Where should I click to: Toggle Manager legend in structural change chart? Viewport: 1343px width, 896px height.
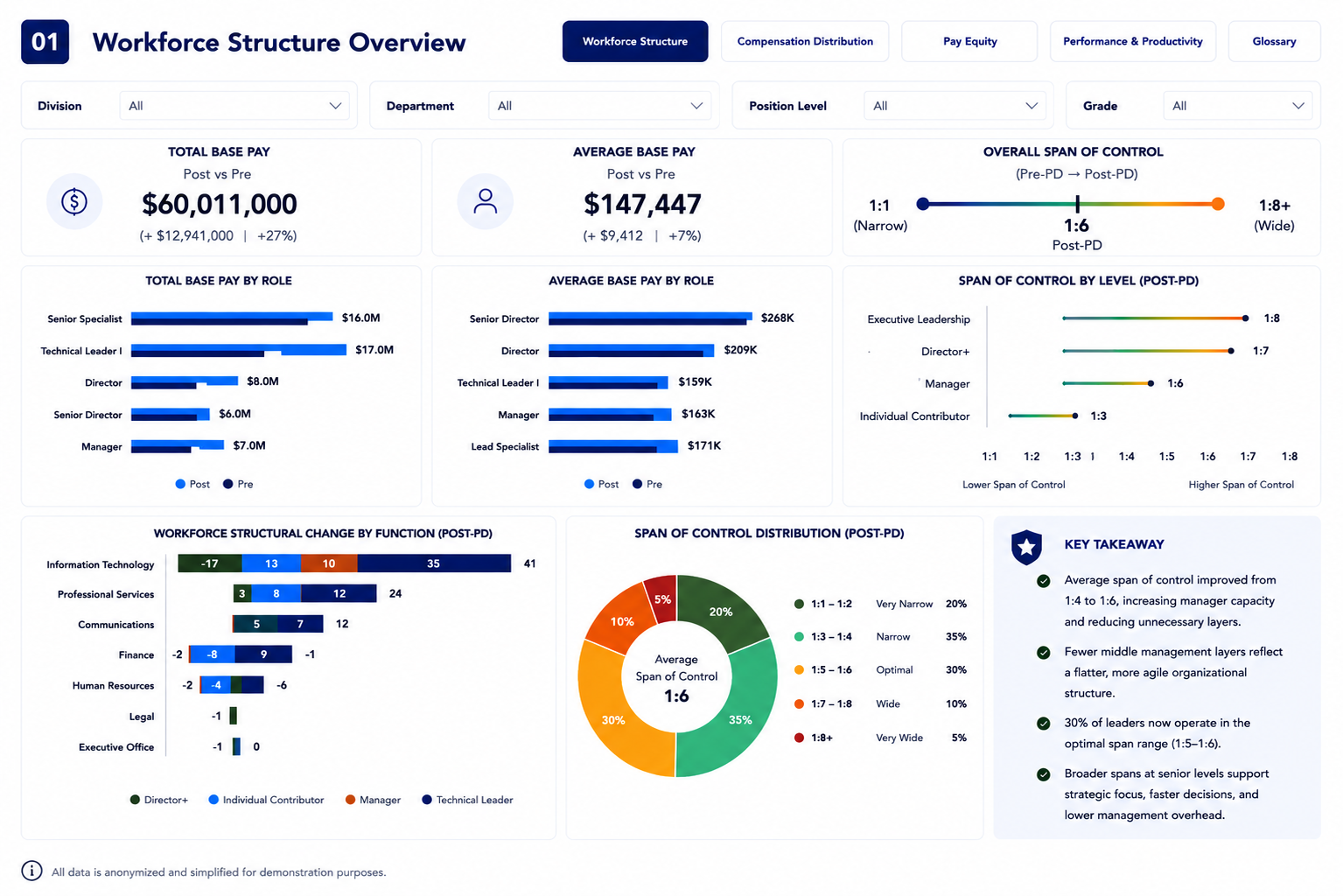(x=373, y=800)
